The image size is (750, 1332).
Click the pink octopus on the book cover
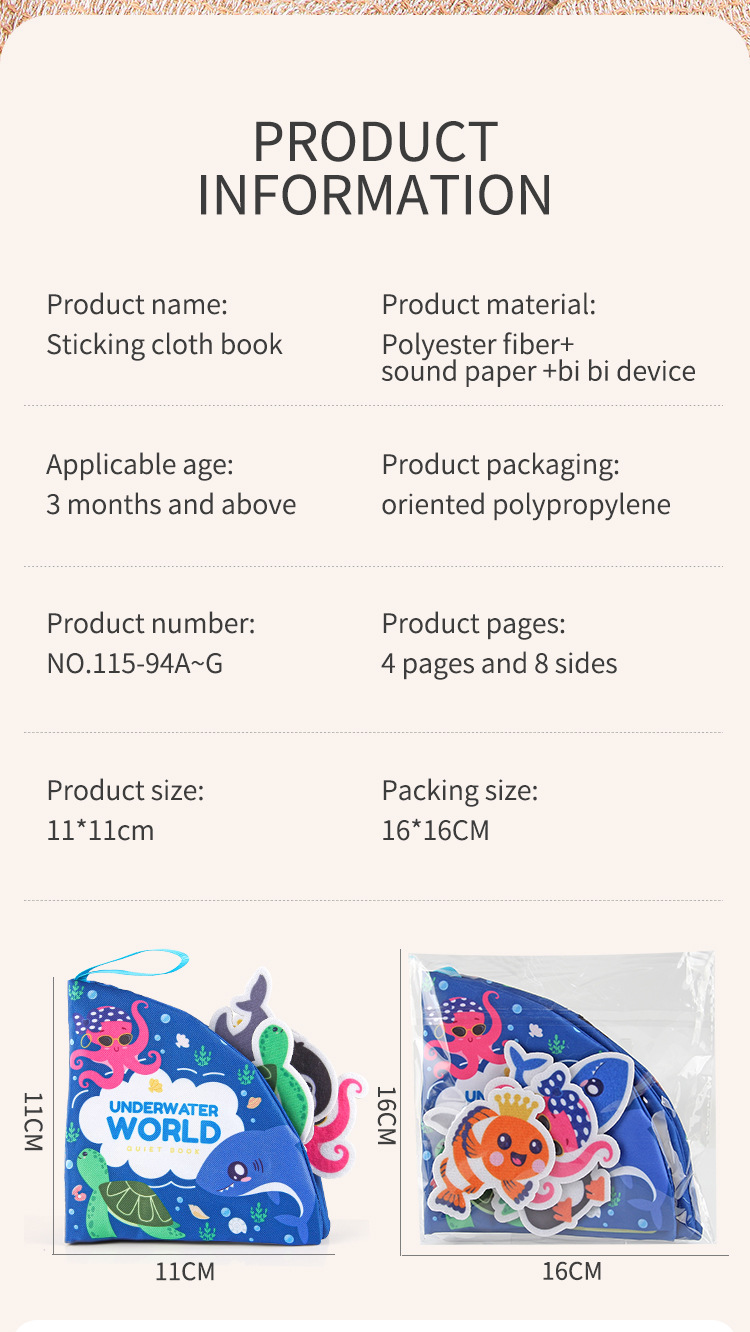tap(112, 1042)
